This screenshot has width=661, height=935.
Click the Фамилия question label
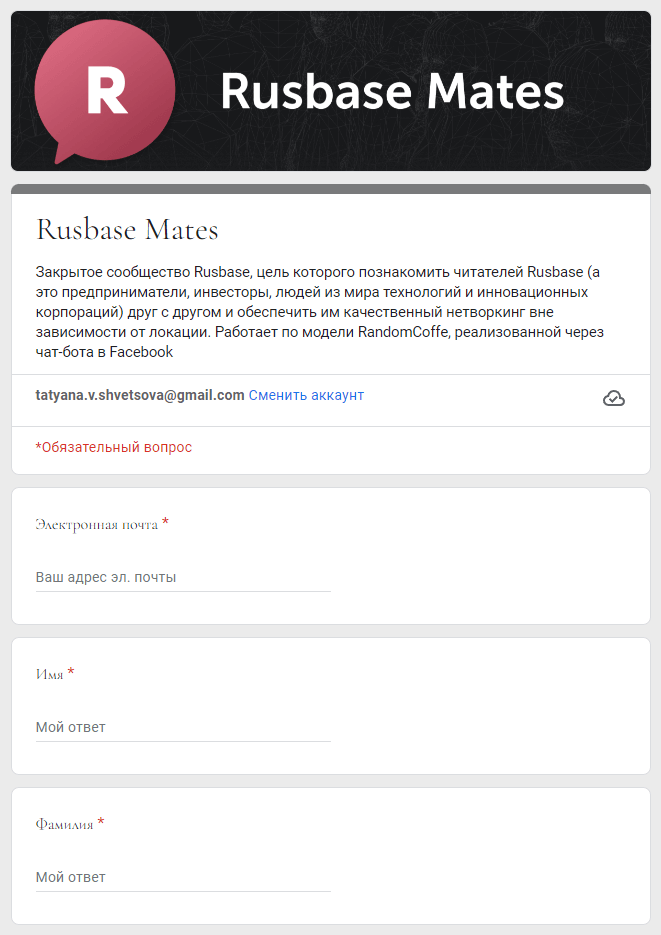(64, 825)
